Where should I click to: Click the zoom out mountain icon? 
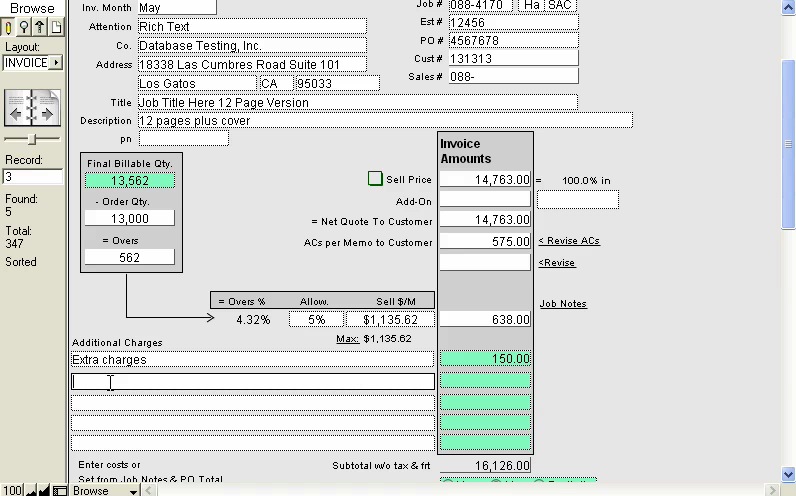coord(31,490)
